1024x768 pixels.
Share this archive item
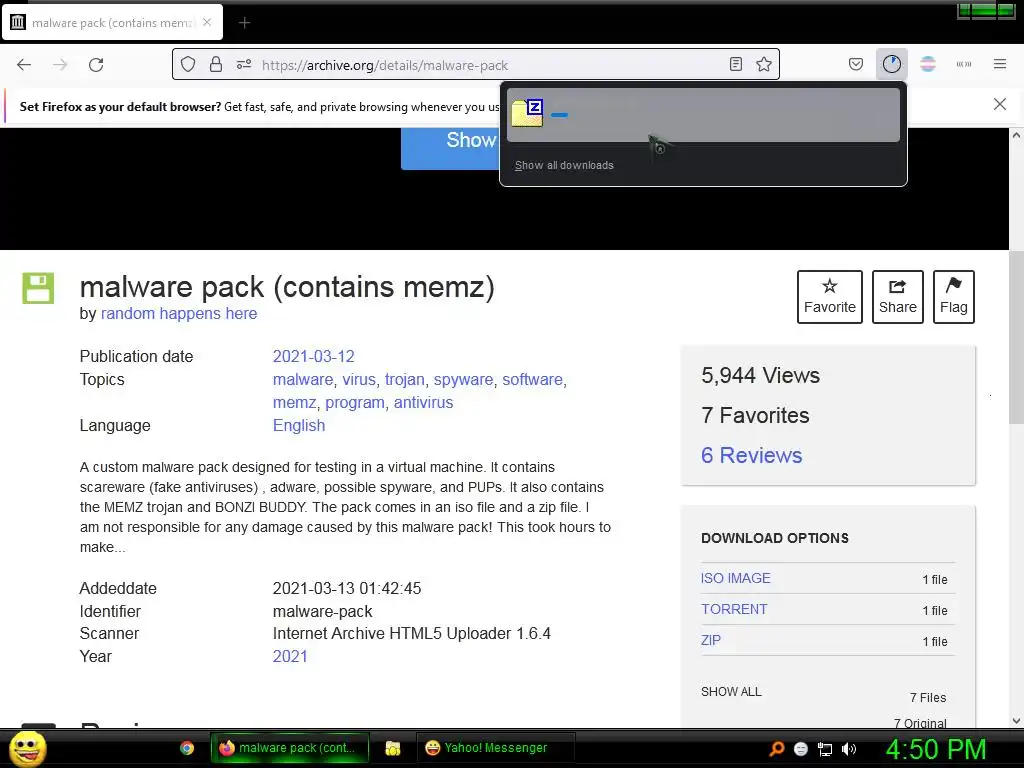898,297
